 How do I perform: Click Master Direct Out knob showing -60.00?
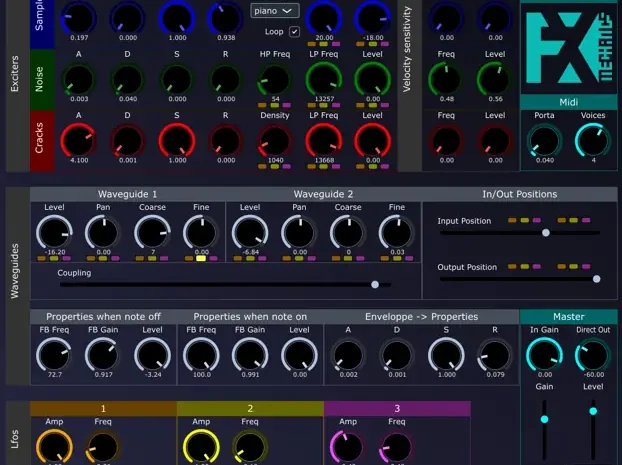tap(593, 355)
